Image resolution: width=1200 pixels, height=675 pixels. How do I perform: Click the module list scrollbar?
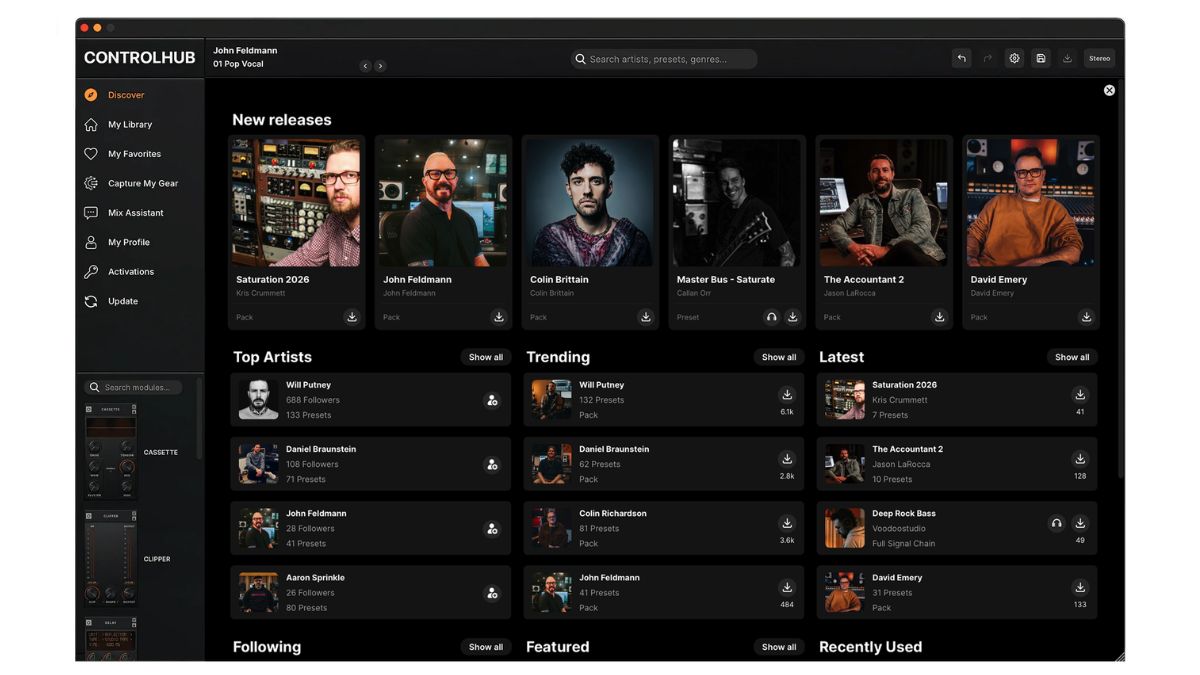[199, 418]
